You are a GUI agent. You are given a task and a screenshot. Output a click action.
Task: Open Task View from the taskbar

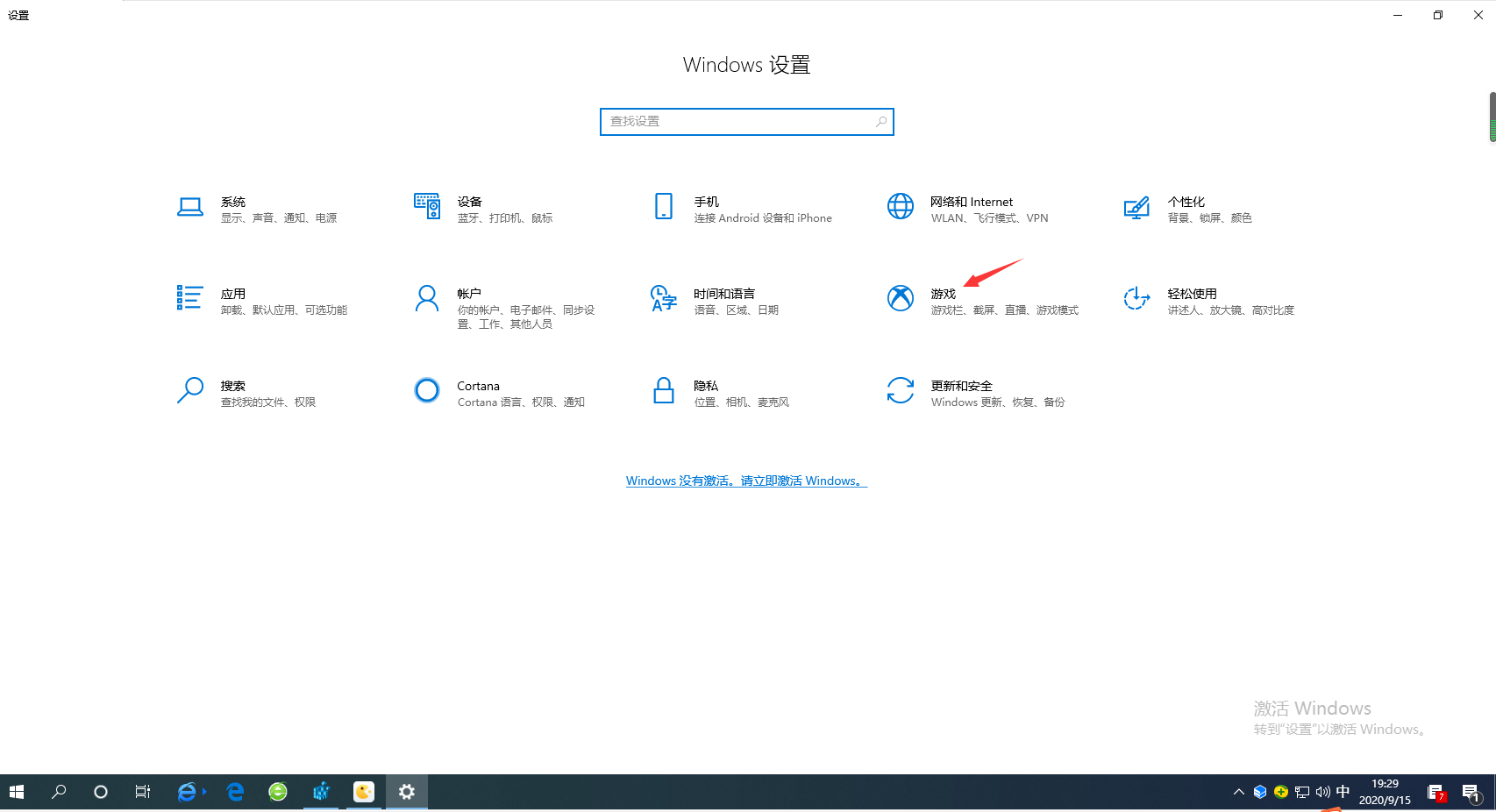coord(143,792)
